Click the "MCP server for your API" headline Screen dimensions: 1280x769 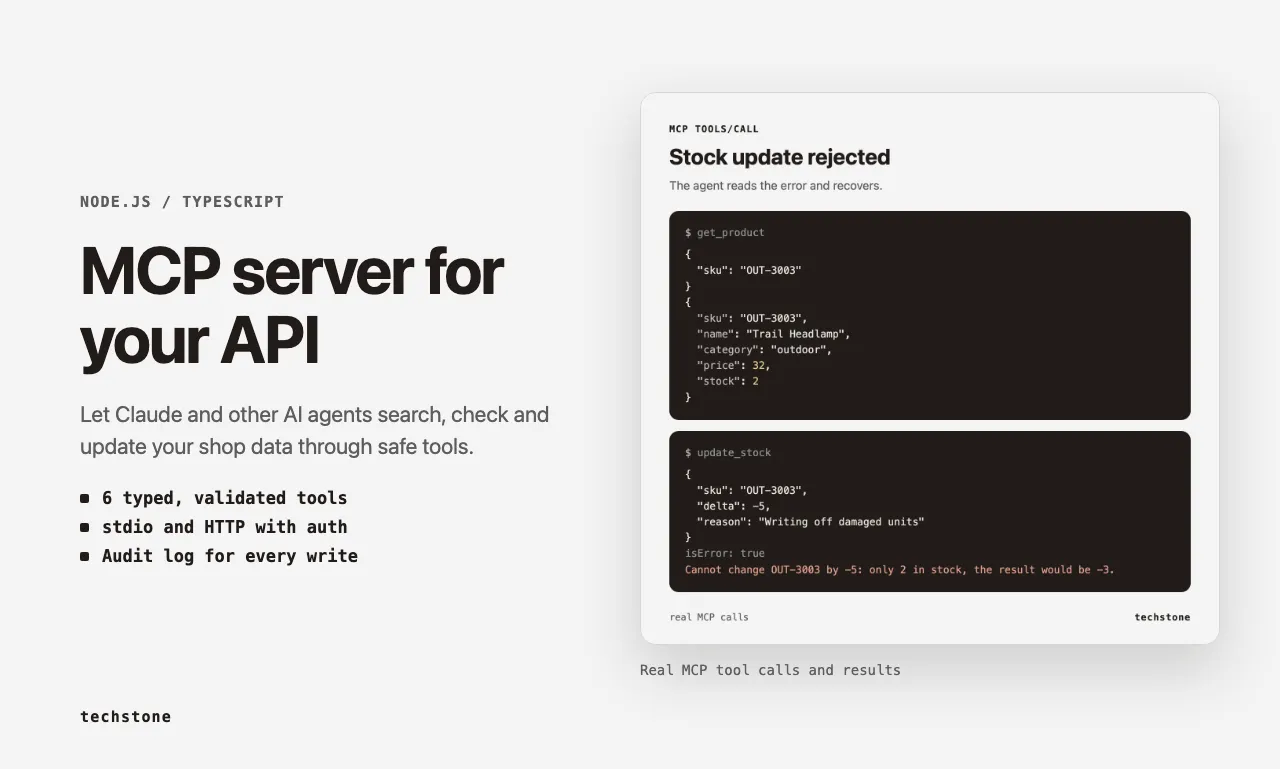[292, 306]
